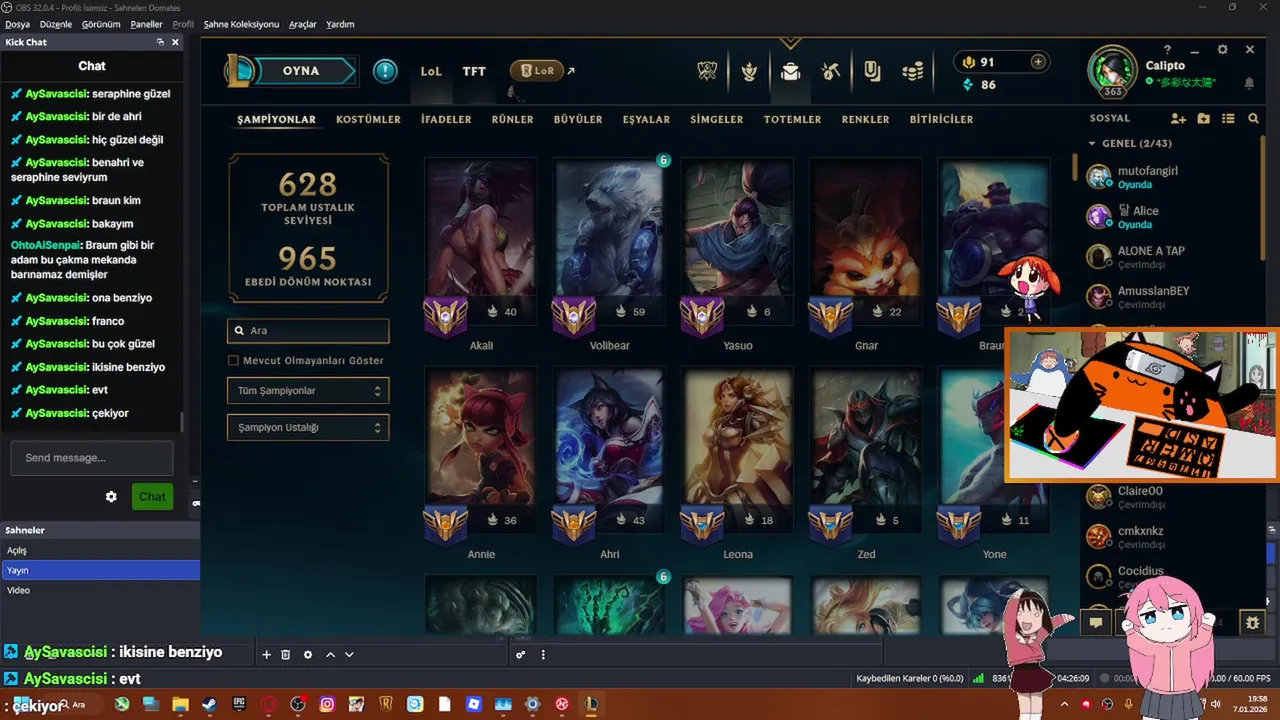Switch to the SİMGELER tab
This screenshot has width=1280, height=720.
pos(717,119)
